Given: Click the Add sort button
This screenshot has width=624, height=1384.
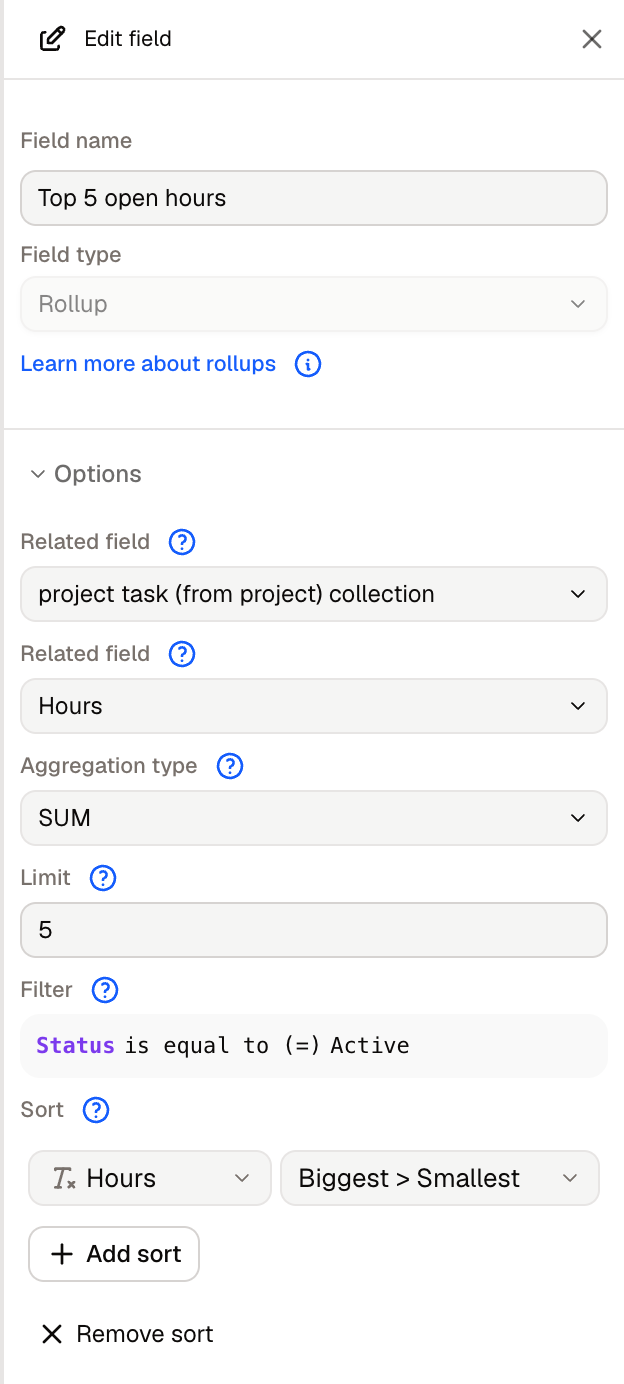Looking at the screenshot, I should pos(114,1254).
